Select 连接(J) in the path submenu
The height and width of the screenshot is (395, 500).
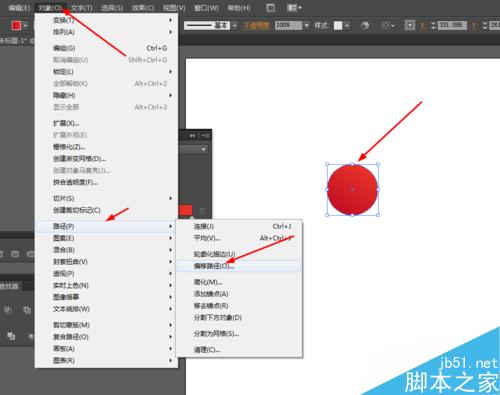pyautogui.click(x=239, y=226)
